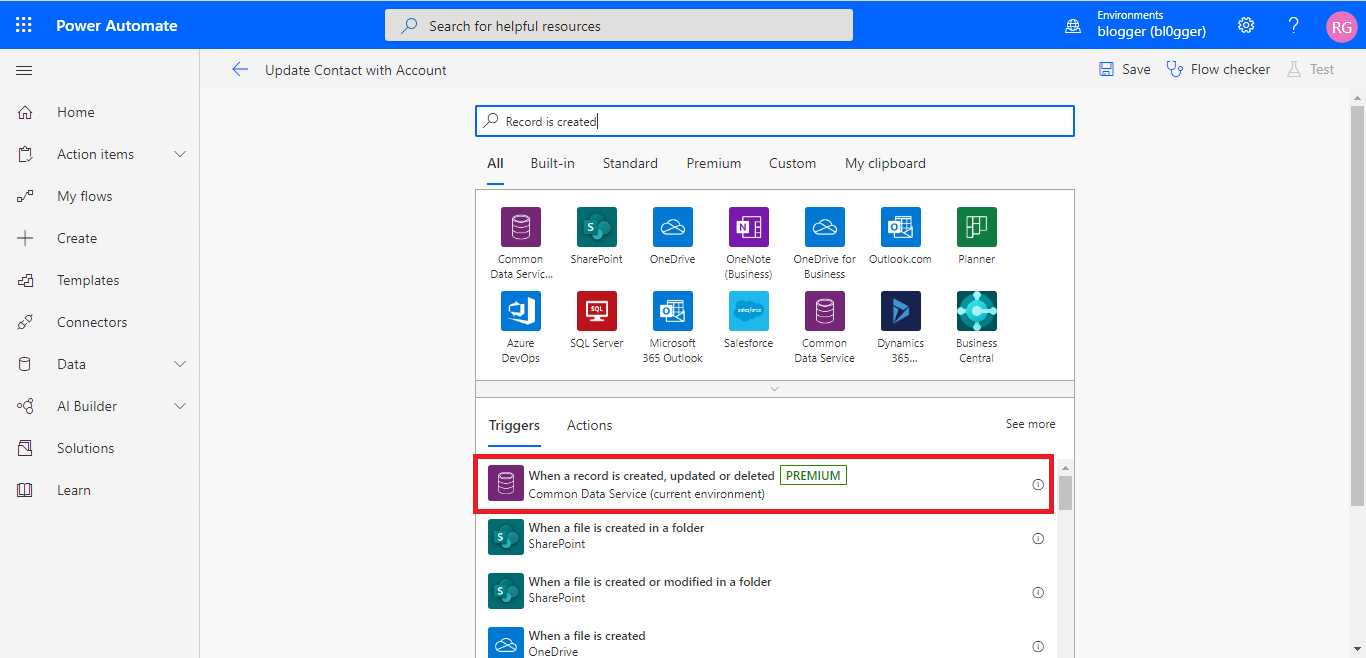Click the See more link
The image size is (1366, 658).
point(1030,424)
